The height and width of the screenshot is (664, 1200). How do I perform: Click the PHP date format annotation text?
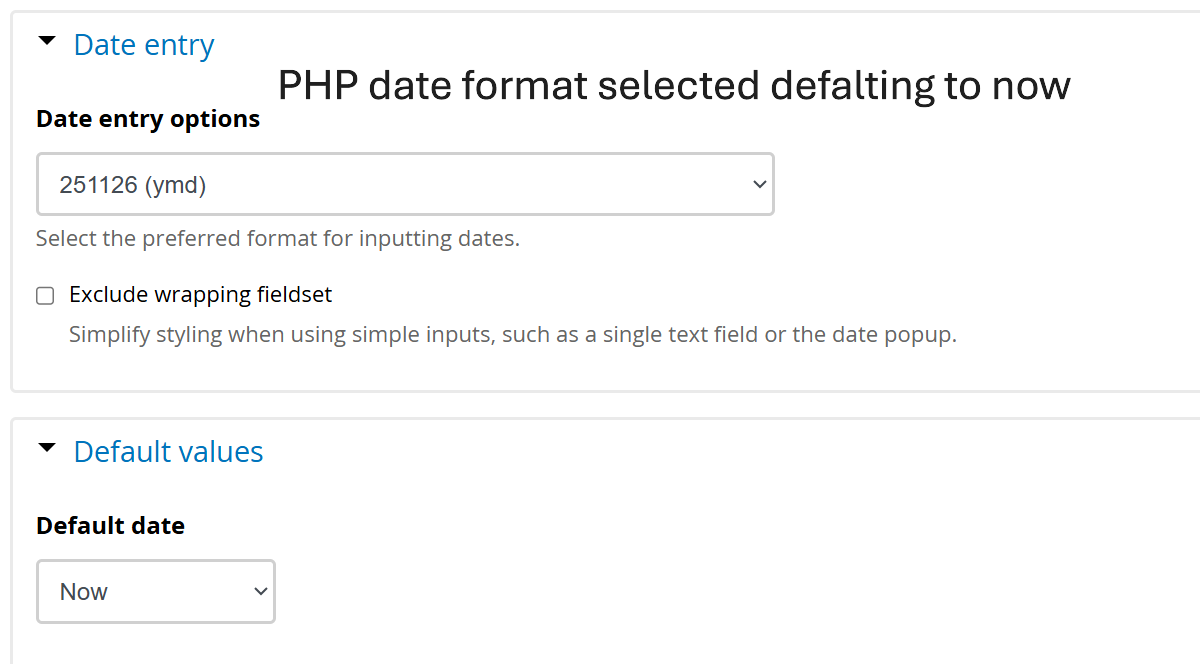[673, 86]
